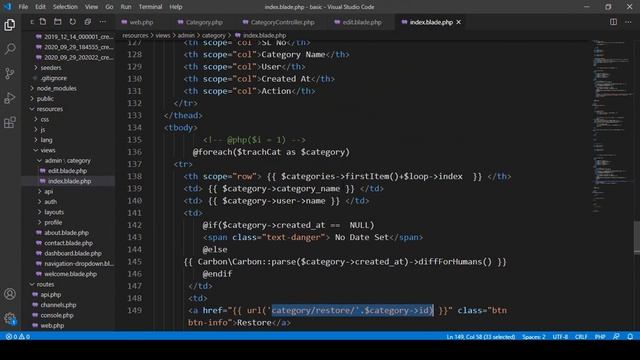The image size is (640, 360).
Task: Open edit.blade.php in the file tree
Action: pyautogui.click(x=67, y=171)
